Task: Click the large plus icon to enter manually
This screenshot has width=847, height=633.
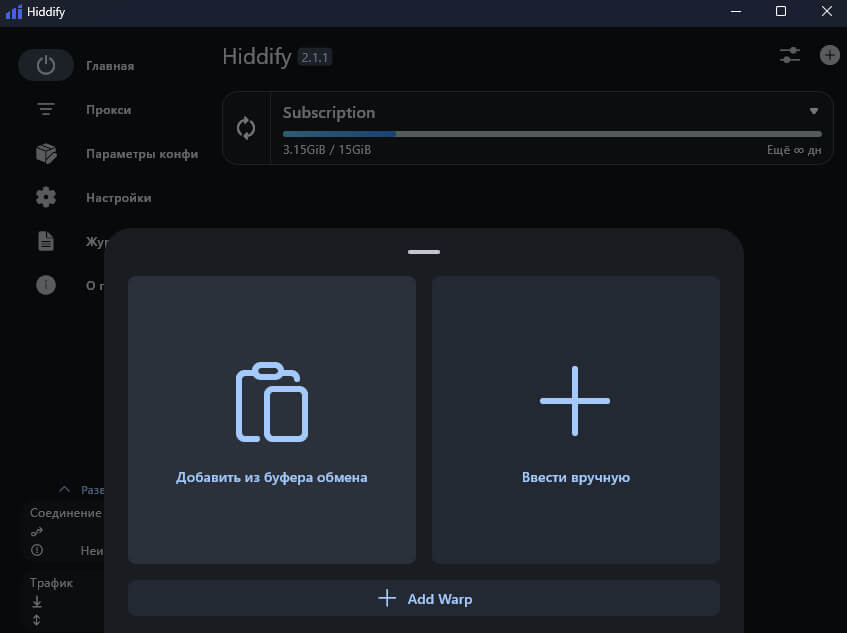Action: point(575,401)
